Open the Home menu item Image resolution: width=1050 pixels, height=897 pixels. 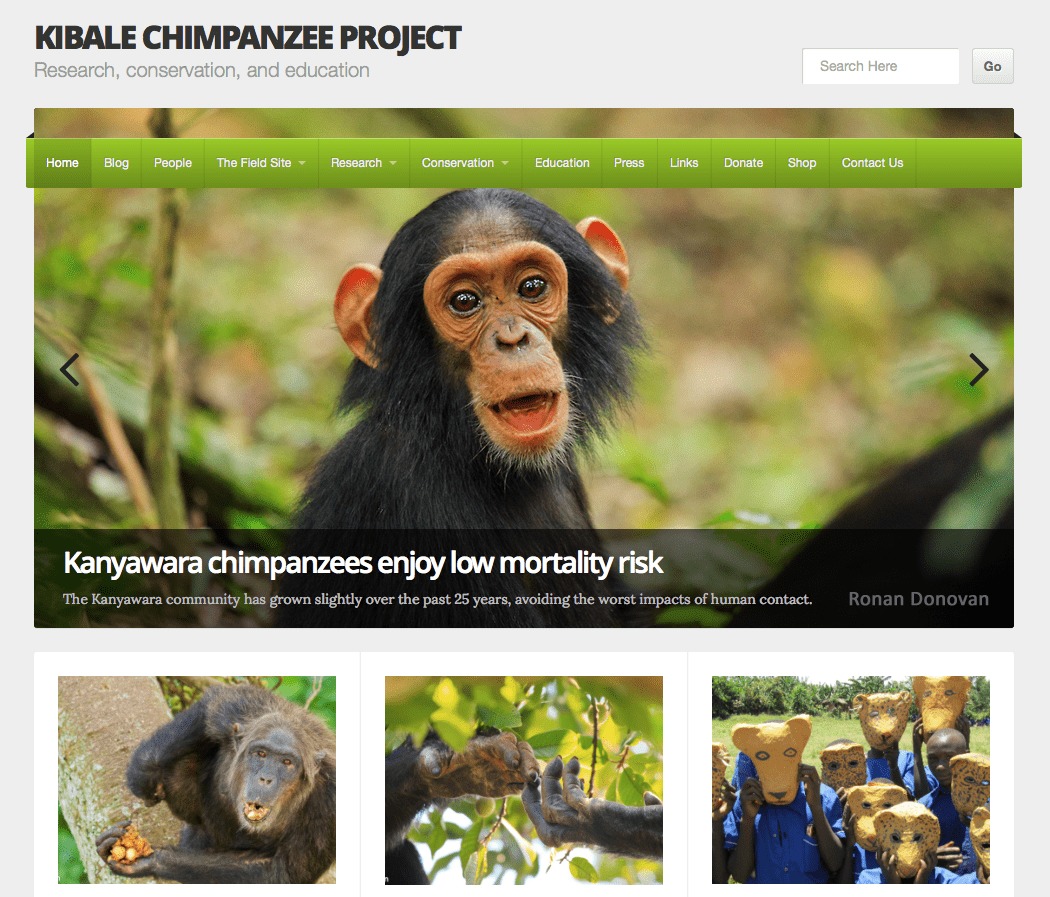click(62, 163)
